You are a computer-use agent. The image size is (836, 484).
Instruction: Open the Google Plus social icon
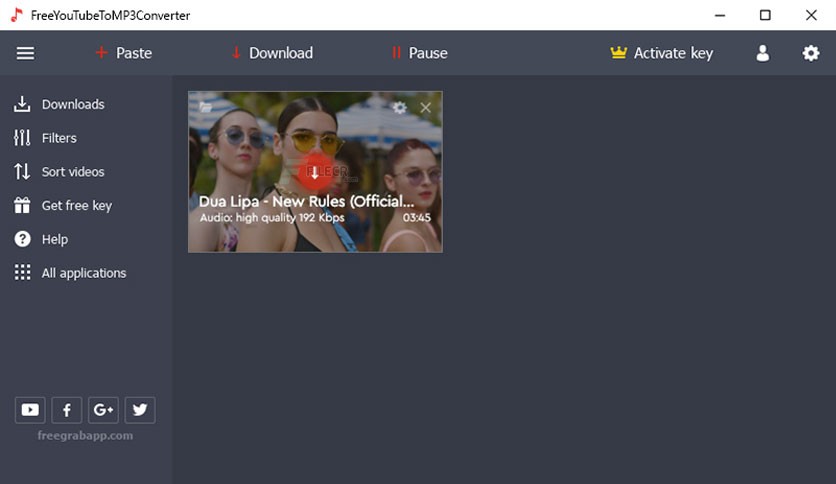(x=103, y=410)
